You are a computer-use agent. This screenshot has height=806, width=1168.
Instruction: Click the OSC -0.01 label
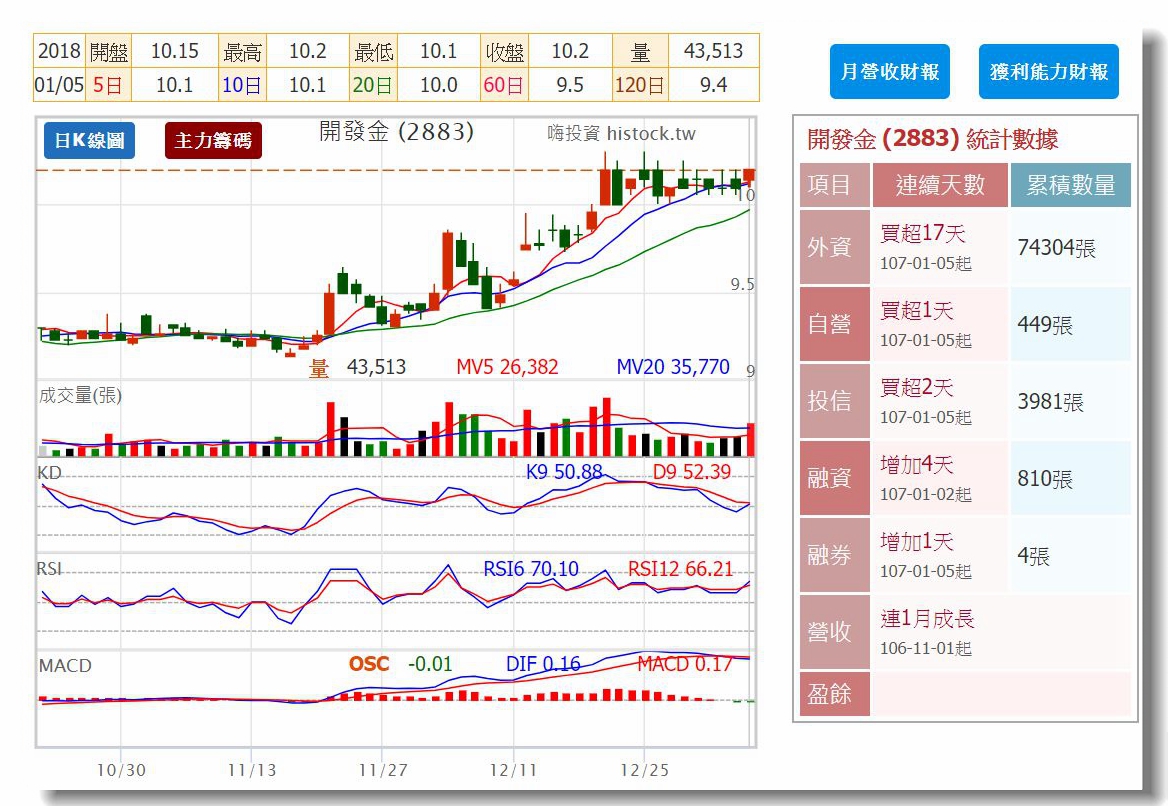click(x=401, y=664)
